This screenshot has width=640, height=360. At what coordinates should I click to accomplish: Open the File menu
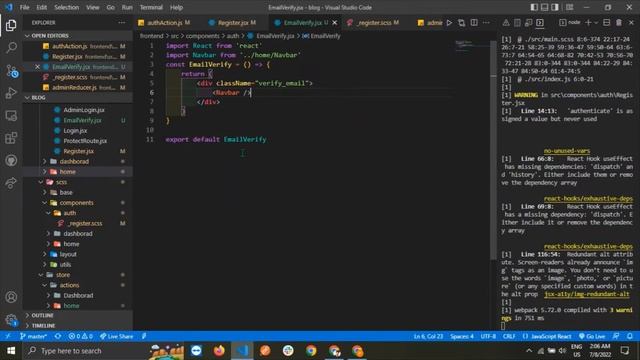point(24,7)
